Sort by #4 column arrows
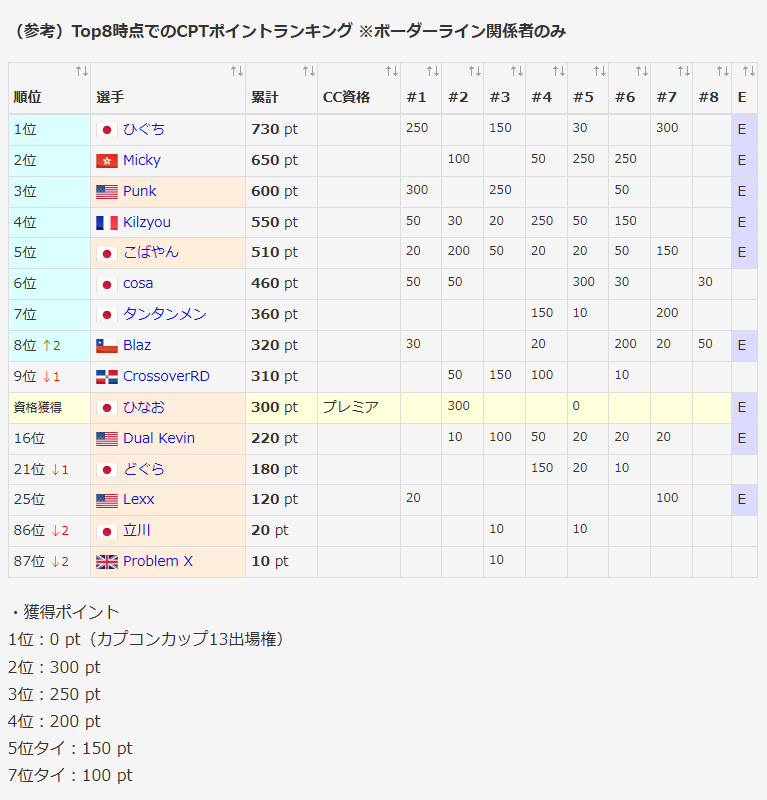Screen dimensions: 767x800 coord(559,71)
